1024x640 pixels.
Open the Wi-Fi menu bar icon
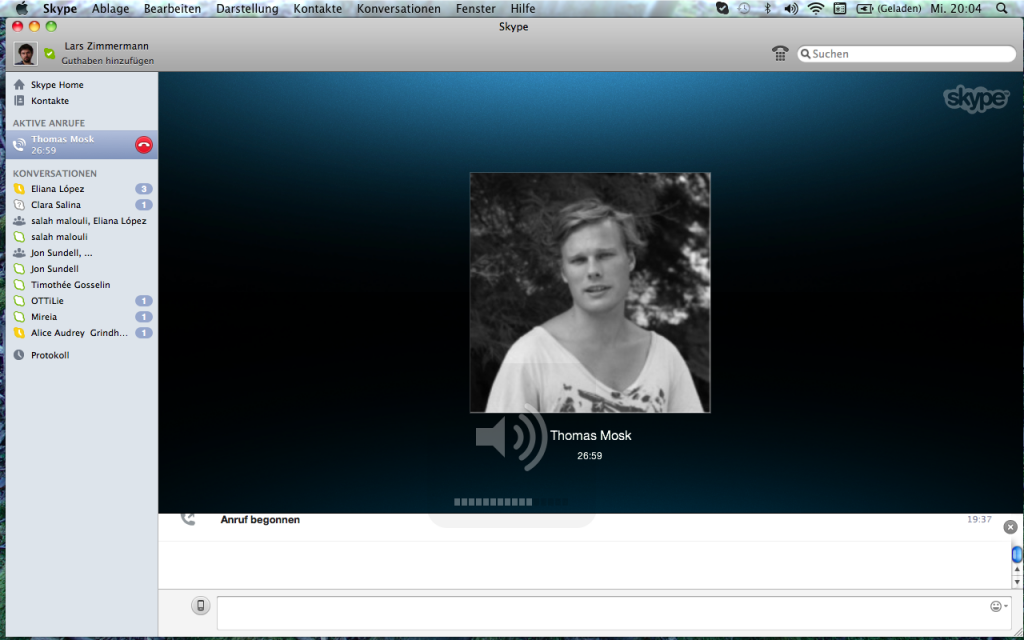click(816, 8)
